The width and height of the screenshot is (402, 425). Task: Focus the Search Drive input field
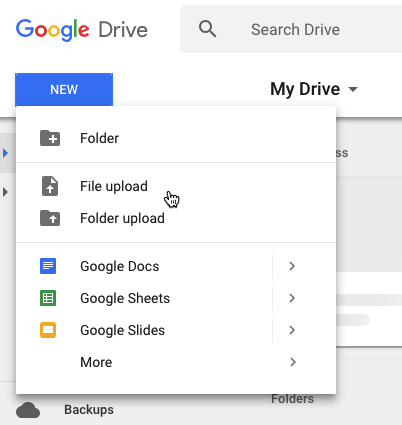click(x=295, y=29)
